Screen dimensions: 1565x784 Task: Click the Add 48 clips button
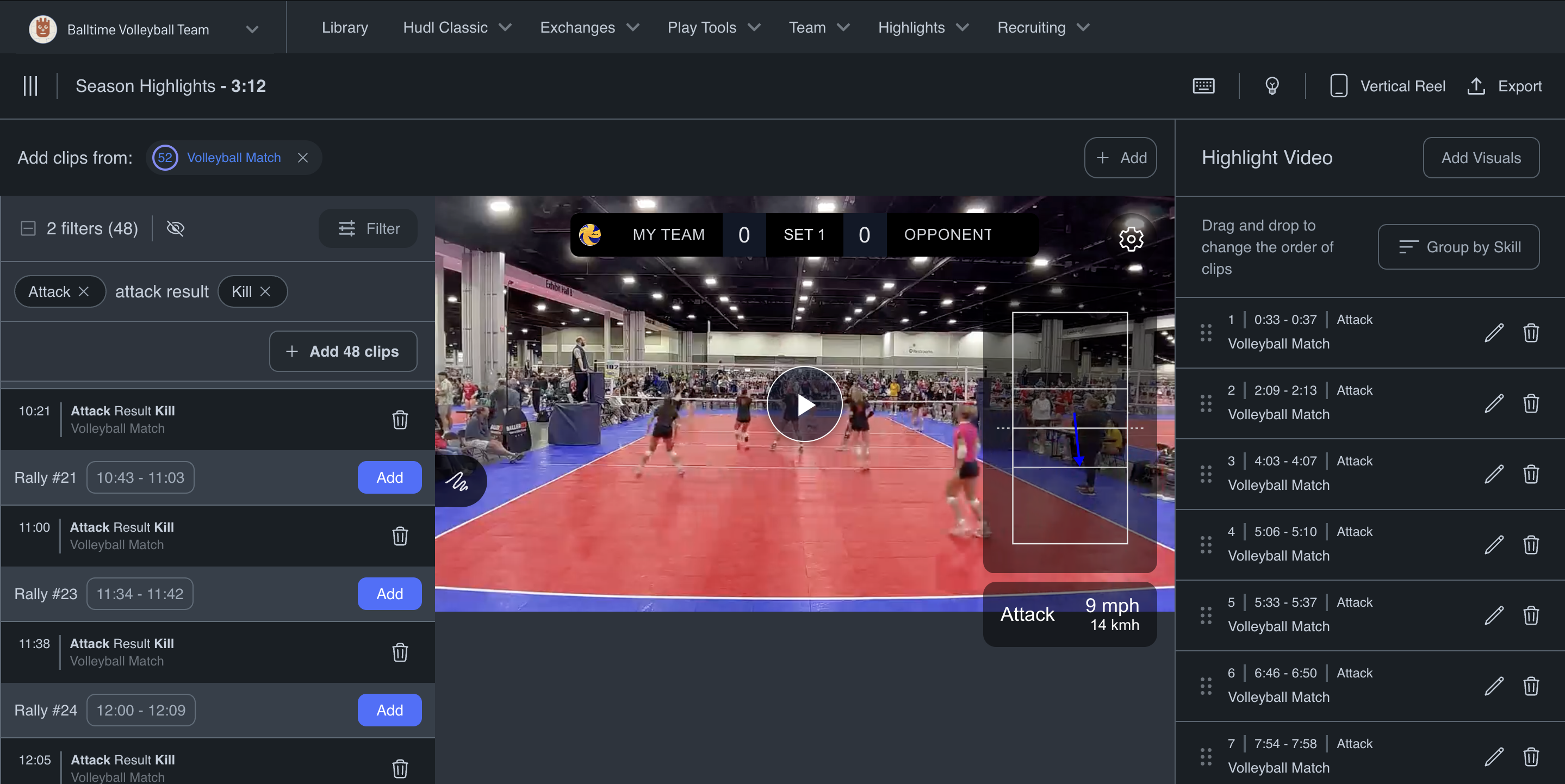point(343,351)
